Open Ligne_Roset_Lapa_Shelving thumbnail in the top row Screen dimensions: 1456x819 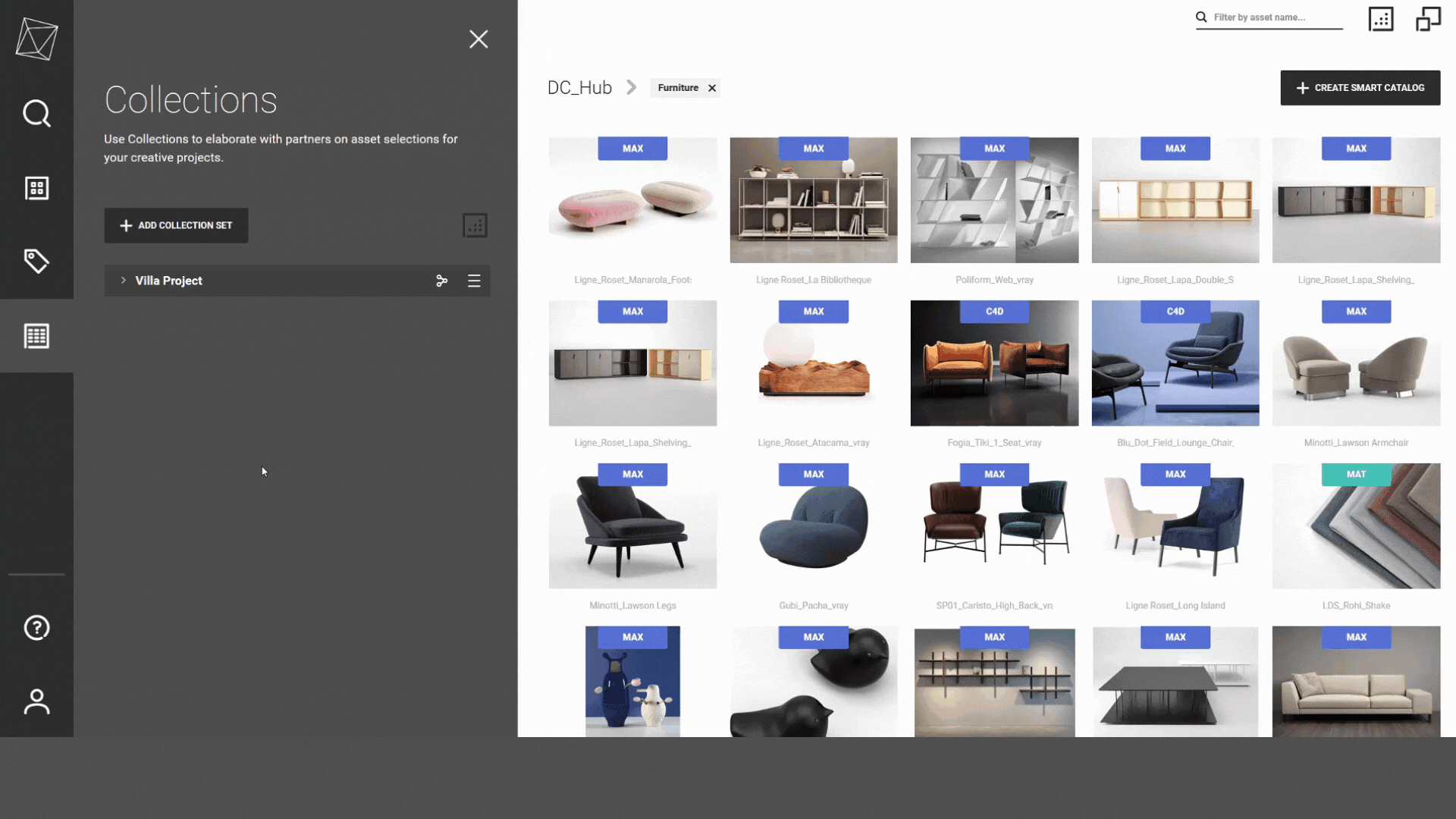tap(1356, 200)
